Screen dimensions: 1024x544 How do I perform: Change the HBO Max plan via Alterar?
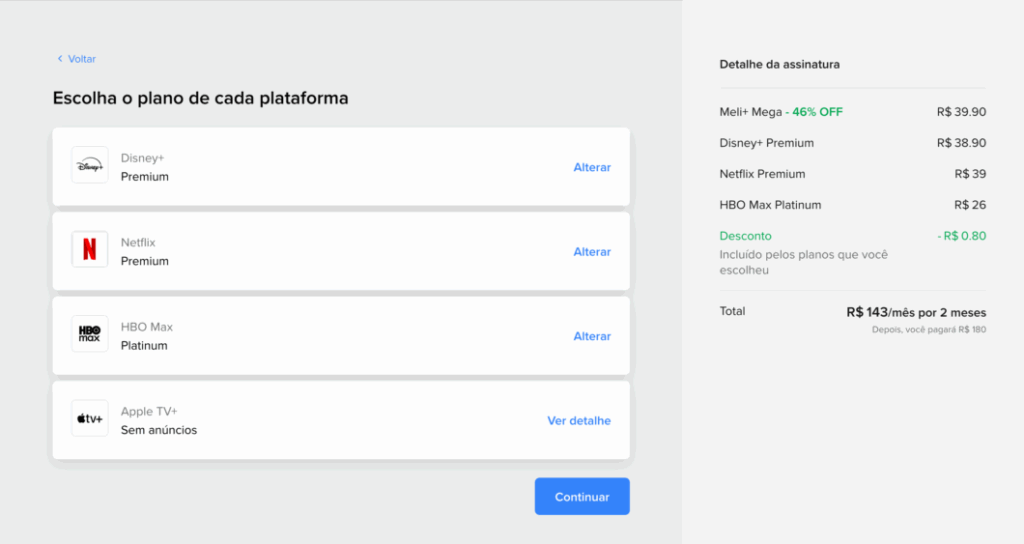point(591,336)
